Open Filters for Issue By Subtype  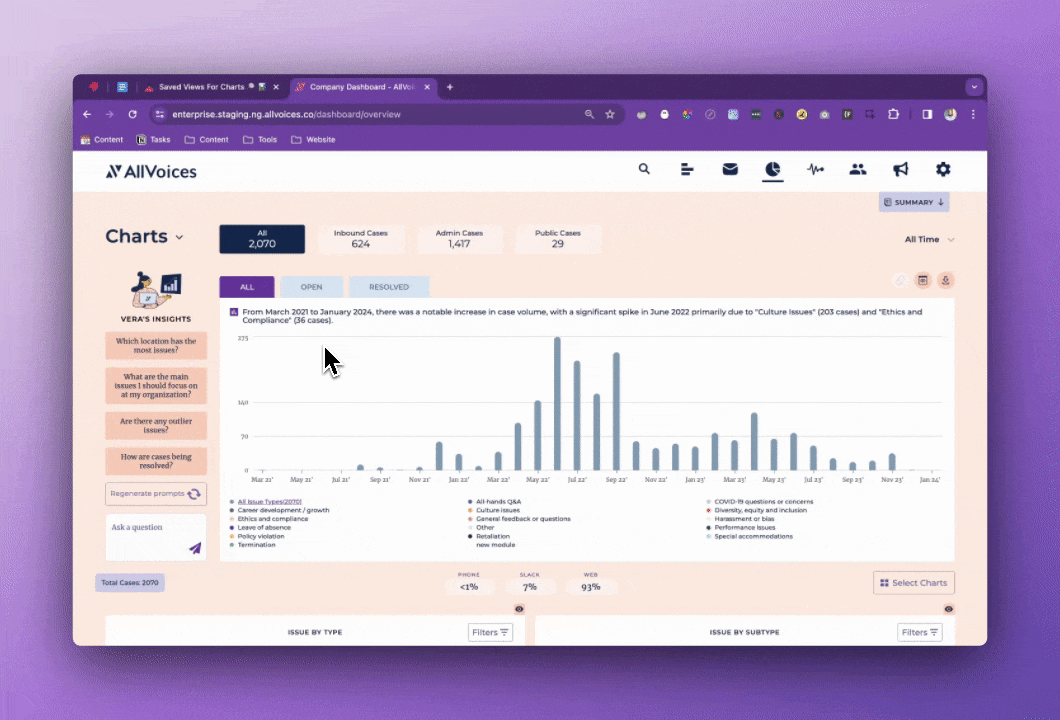tap(919, 632)
